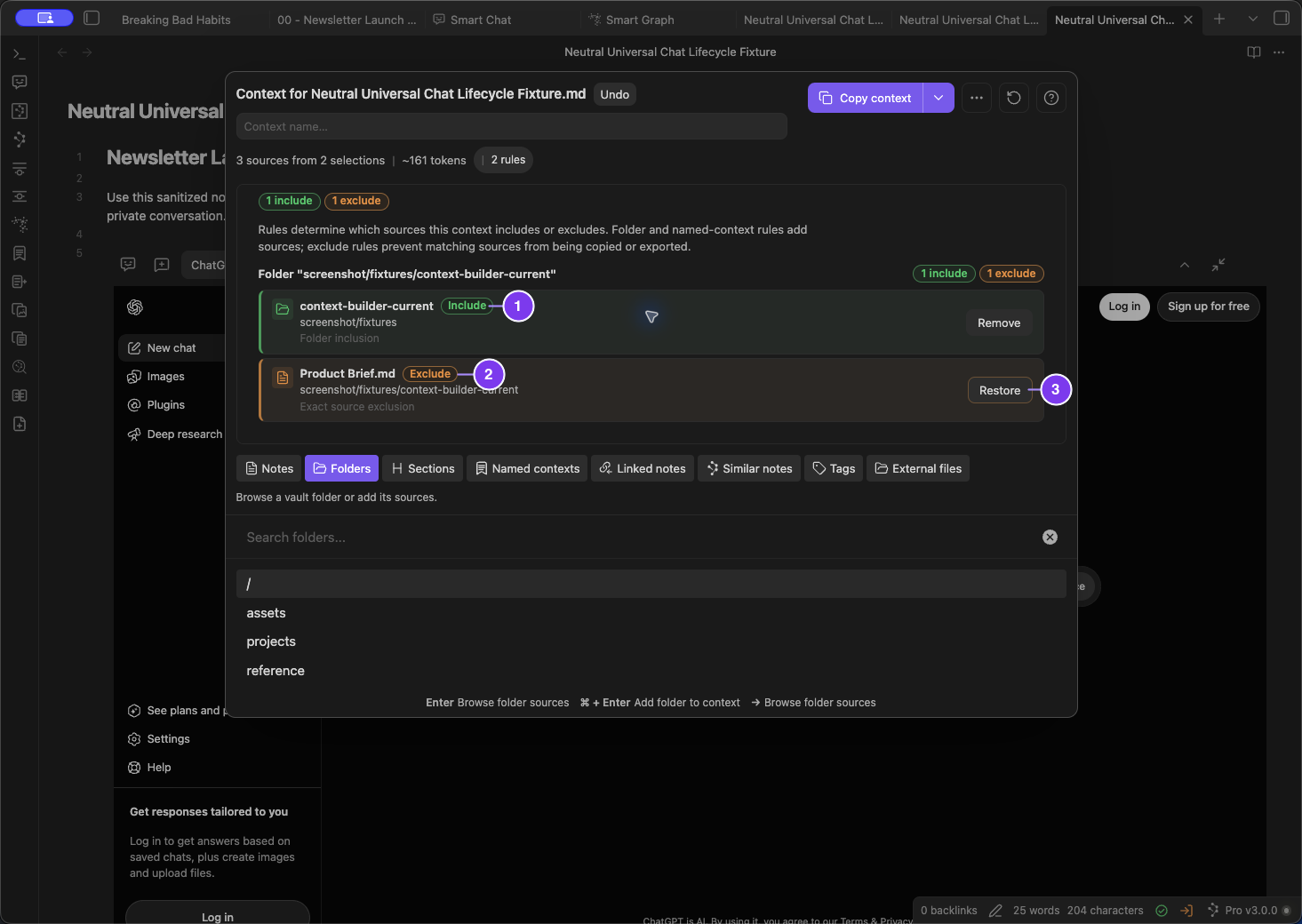1302x924 pixels.
Task: Click the Context name input field
Action: coord(512,126)
